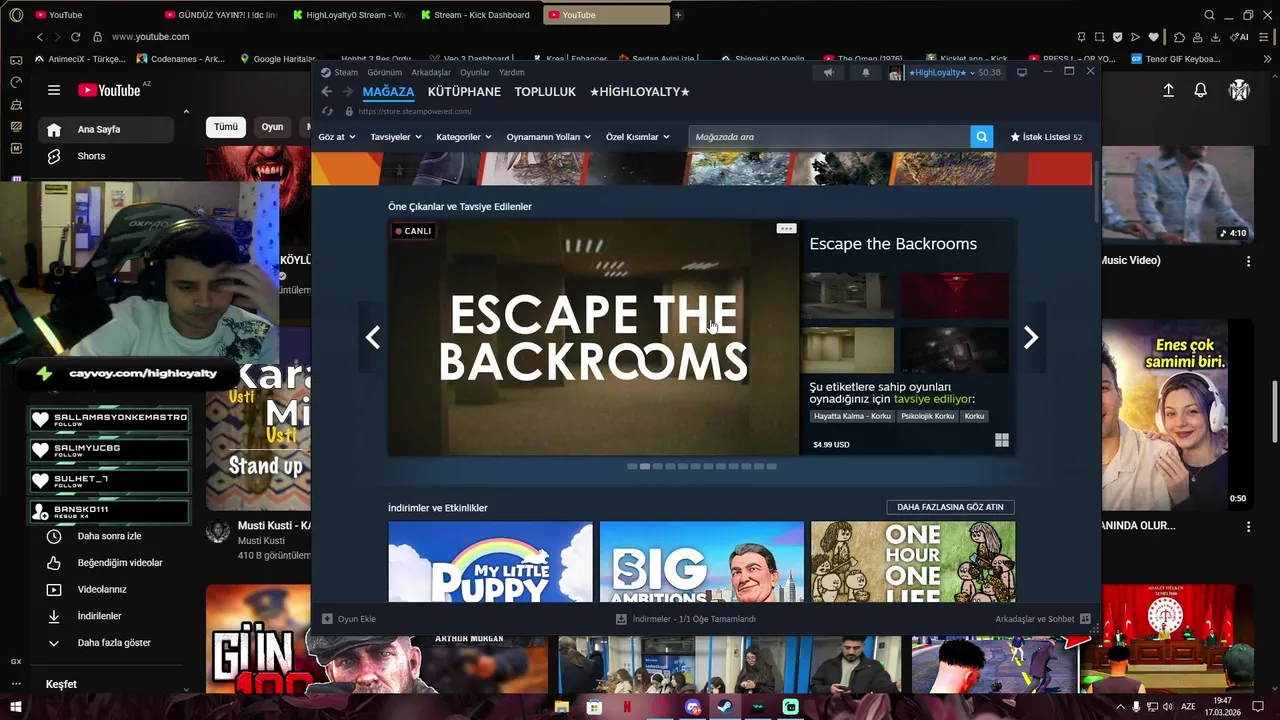Select the Tümü filter chip on YouTube

(x=226, y=127)
